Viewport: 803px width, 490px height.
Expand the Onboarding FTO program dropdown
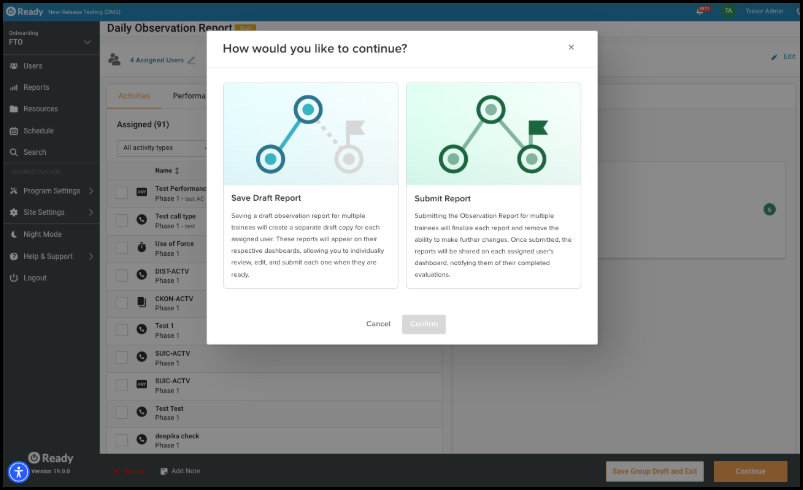tap(50, 38)
